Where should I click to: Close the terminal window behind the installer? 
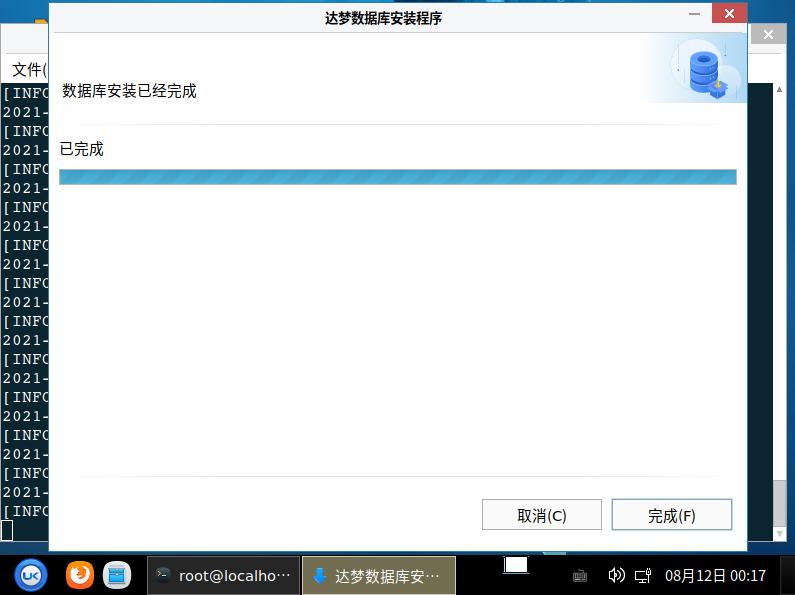768,34
